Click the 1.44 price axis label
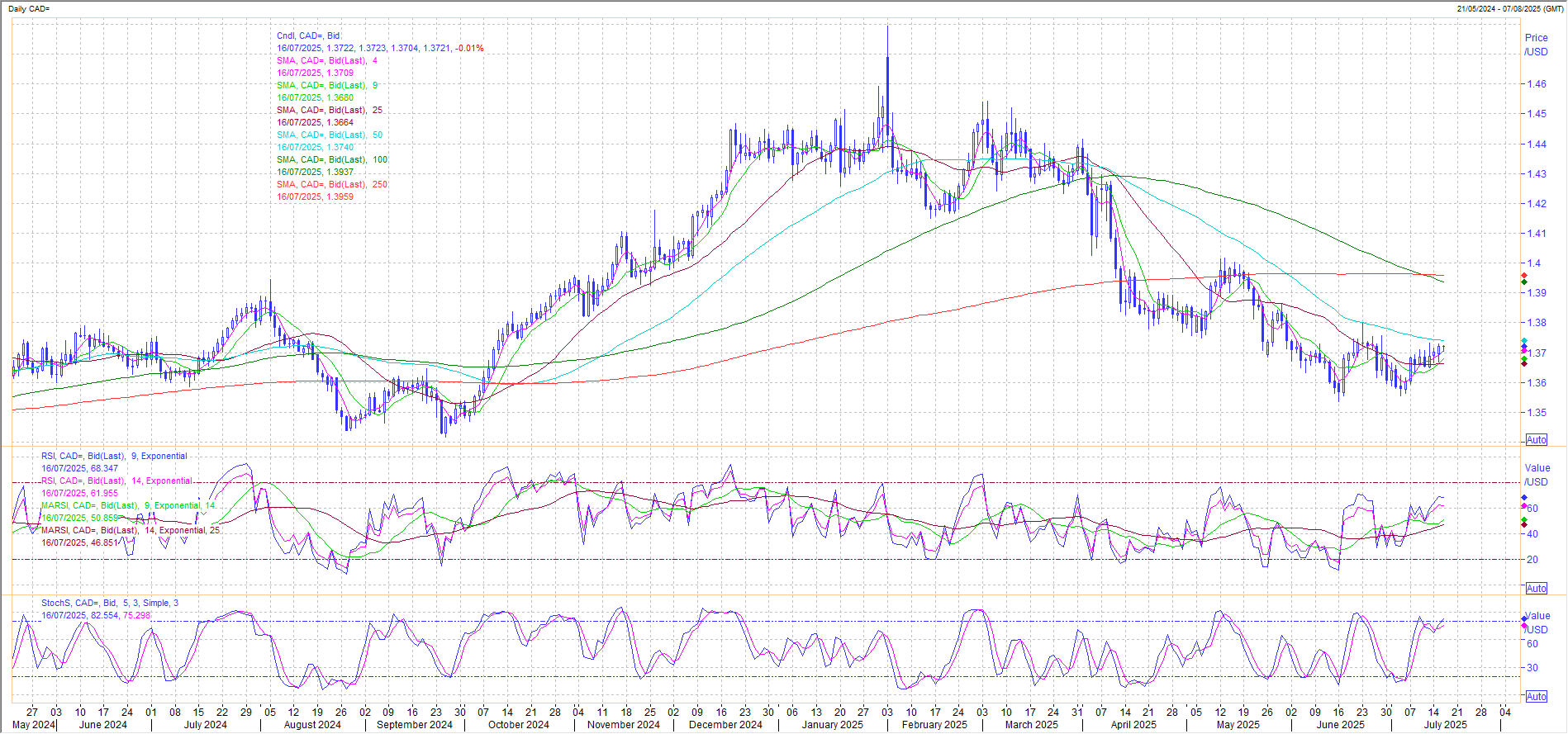Viewport: 1568px width, 734px height. pos(1537,144)
